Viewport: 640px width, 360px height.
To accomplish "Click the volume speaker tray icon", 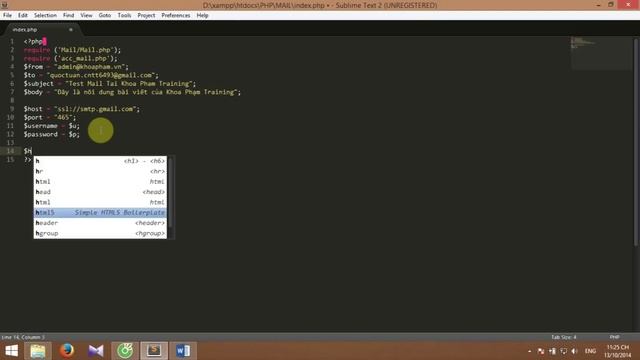I will coord(574,351).
